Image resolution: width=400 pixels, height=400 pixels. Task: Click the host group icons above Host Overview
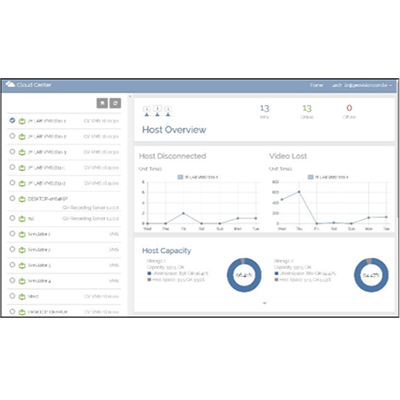click(157, 111)
